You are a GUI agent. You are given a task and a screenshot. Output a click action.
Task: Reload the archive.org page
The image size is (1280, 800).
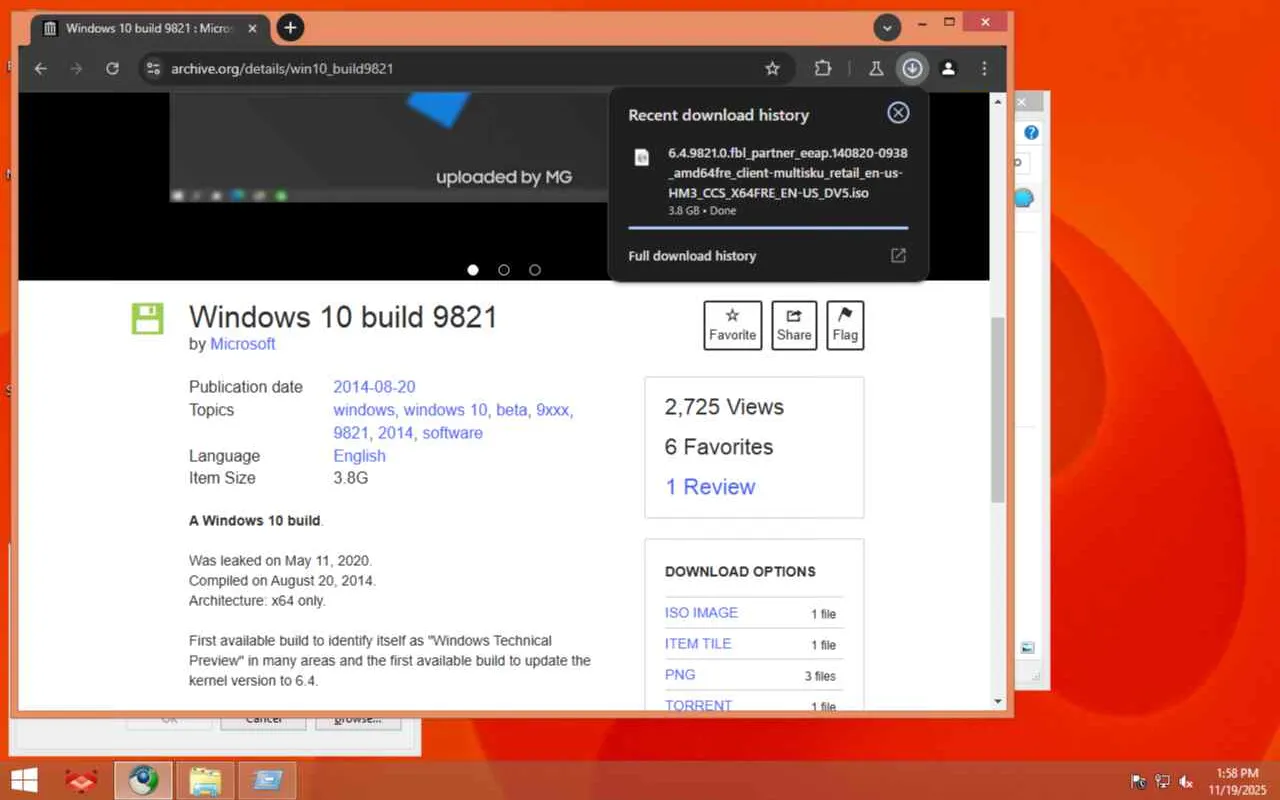pos(113,69)
